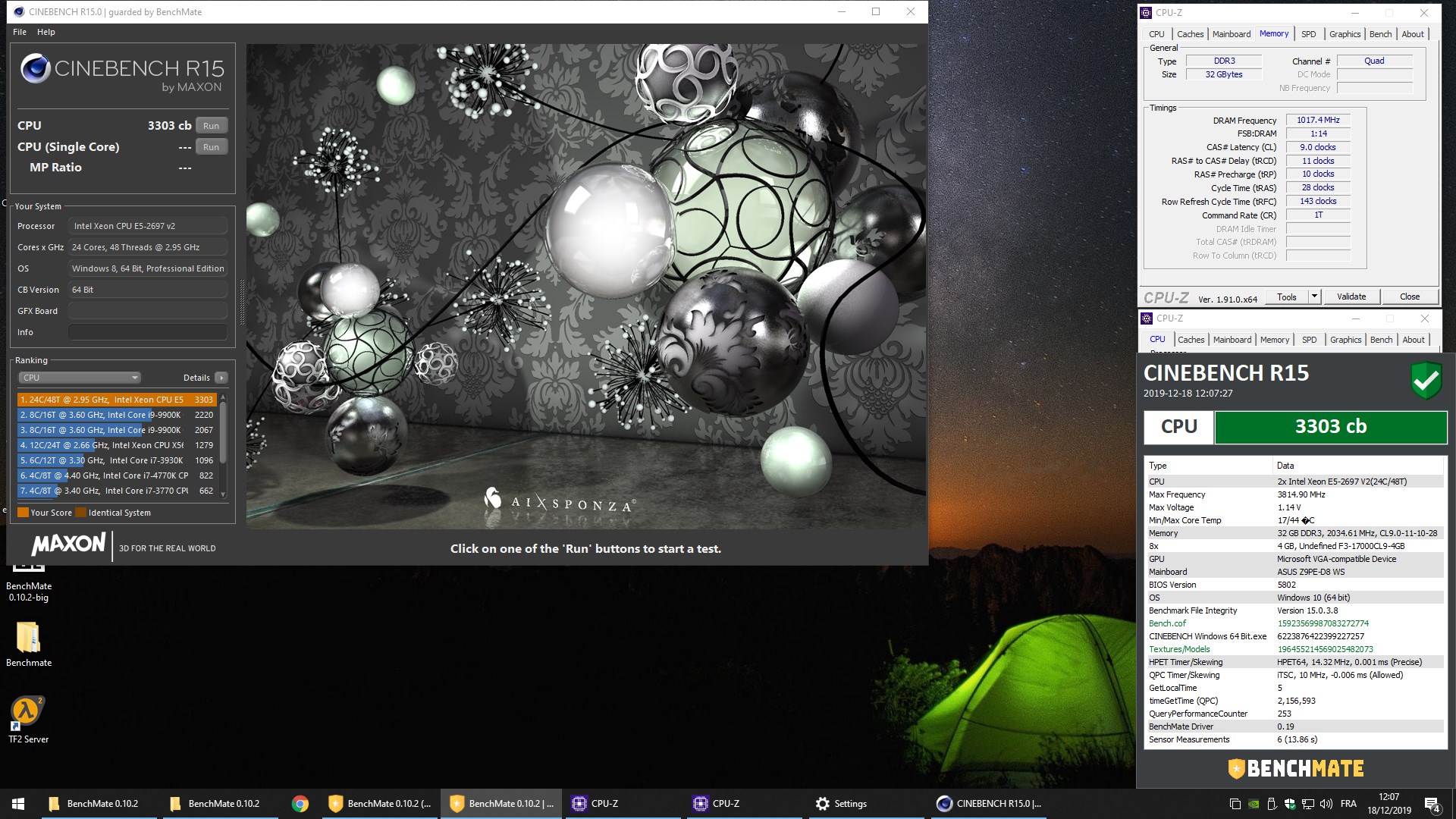Open the volume tray icon
1456x819 pixels.
pyautogui.click(x=1326, y=804)
